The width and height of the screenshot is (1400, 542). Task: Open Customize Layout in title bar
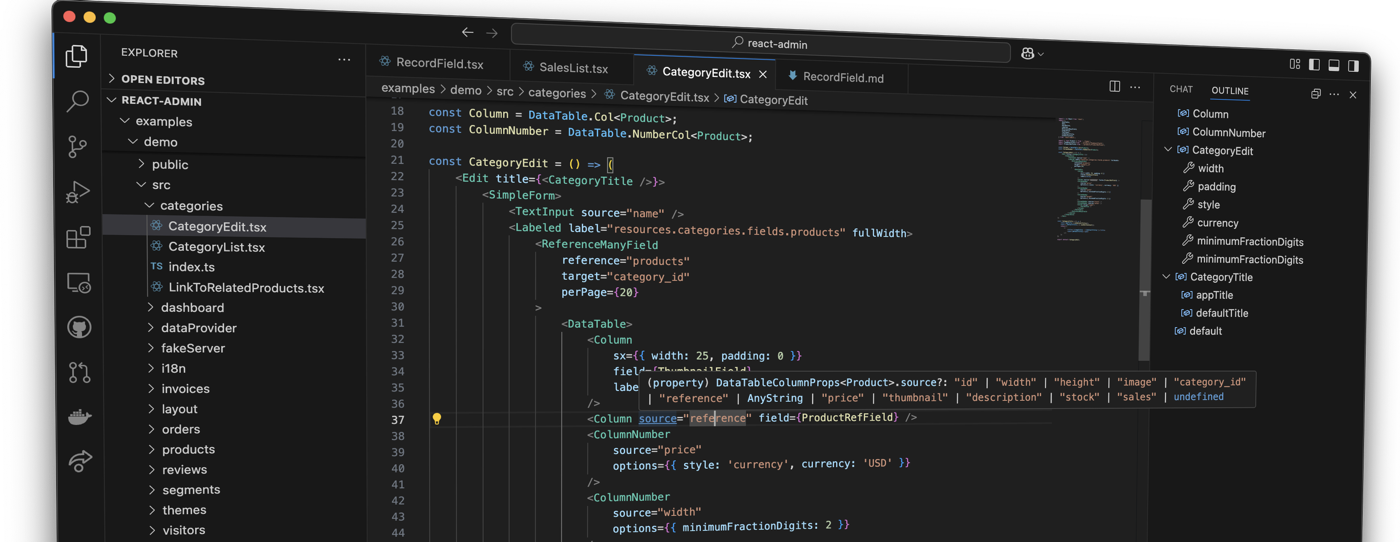(x=1295, y=64)
